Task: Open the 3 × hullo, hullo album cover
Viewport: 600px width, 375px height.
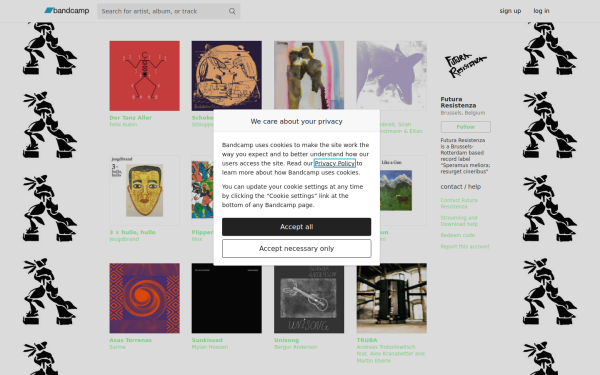Action: tap(144, 190)
